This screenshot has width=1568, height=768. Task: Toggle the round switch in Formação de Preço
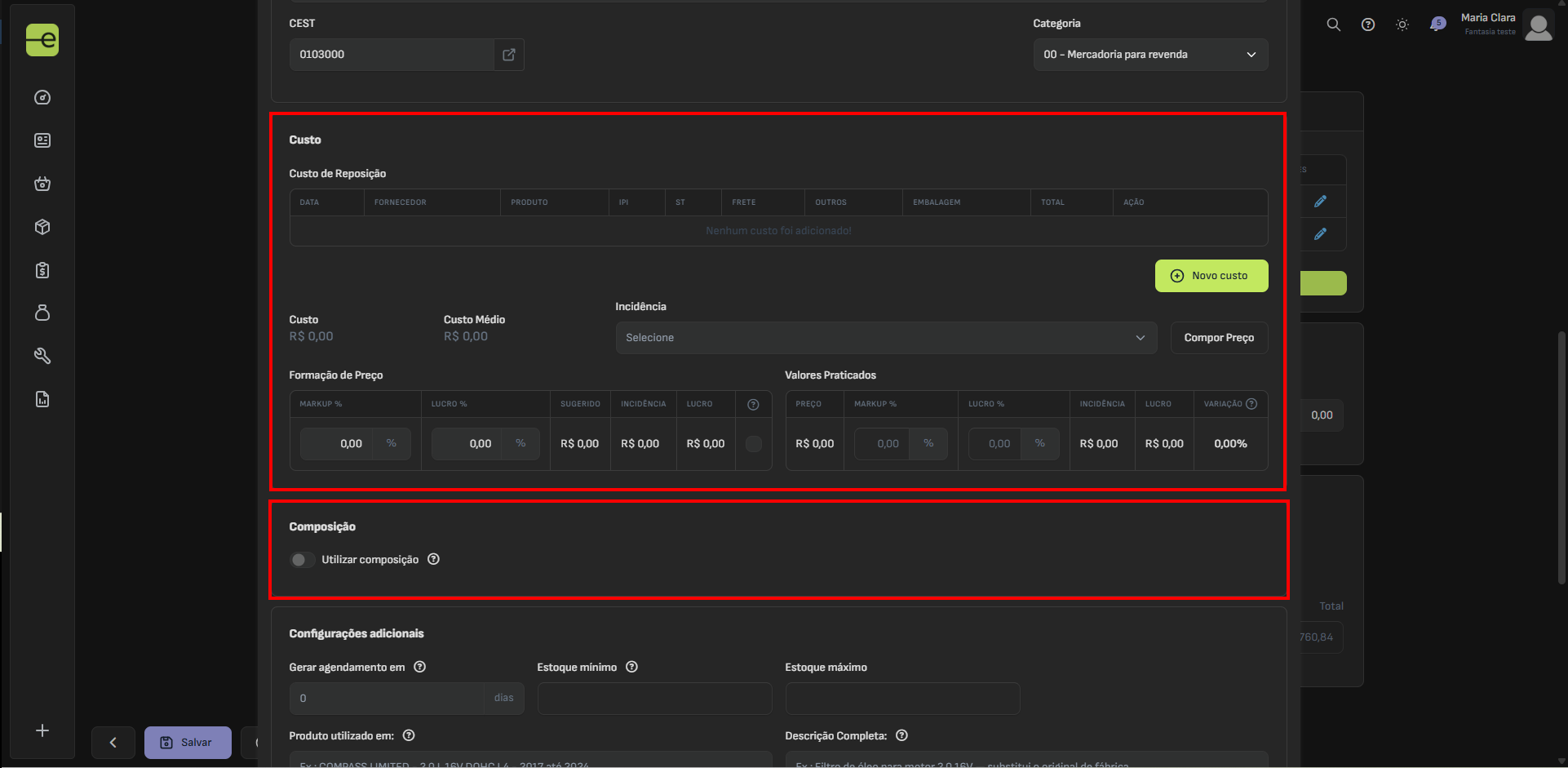pyautogui.click(x=754, y=444)
